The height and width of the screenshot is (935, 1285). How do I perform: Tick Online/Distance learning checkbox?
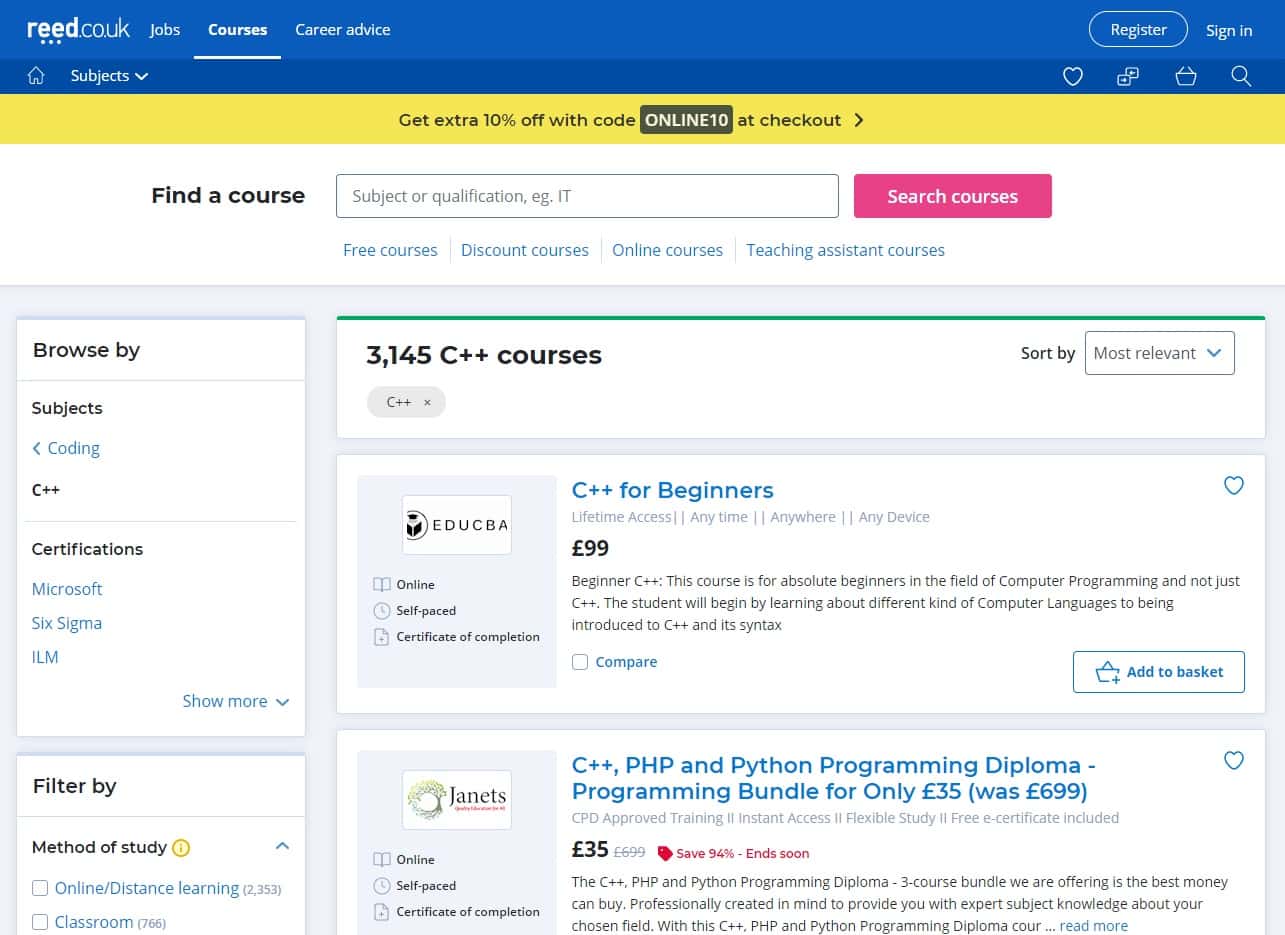coord(40,888)
